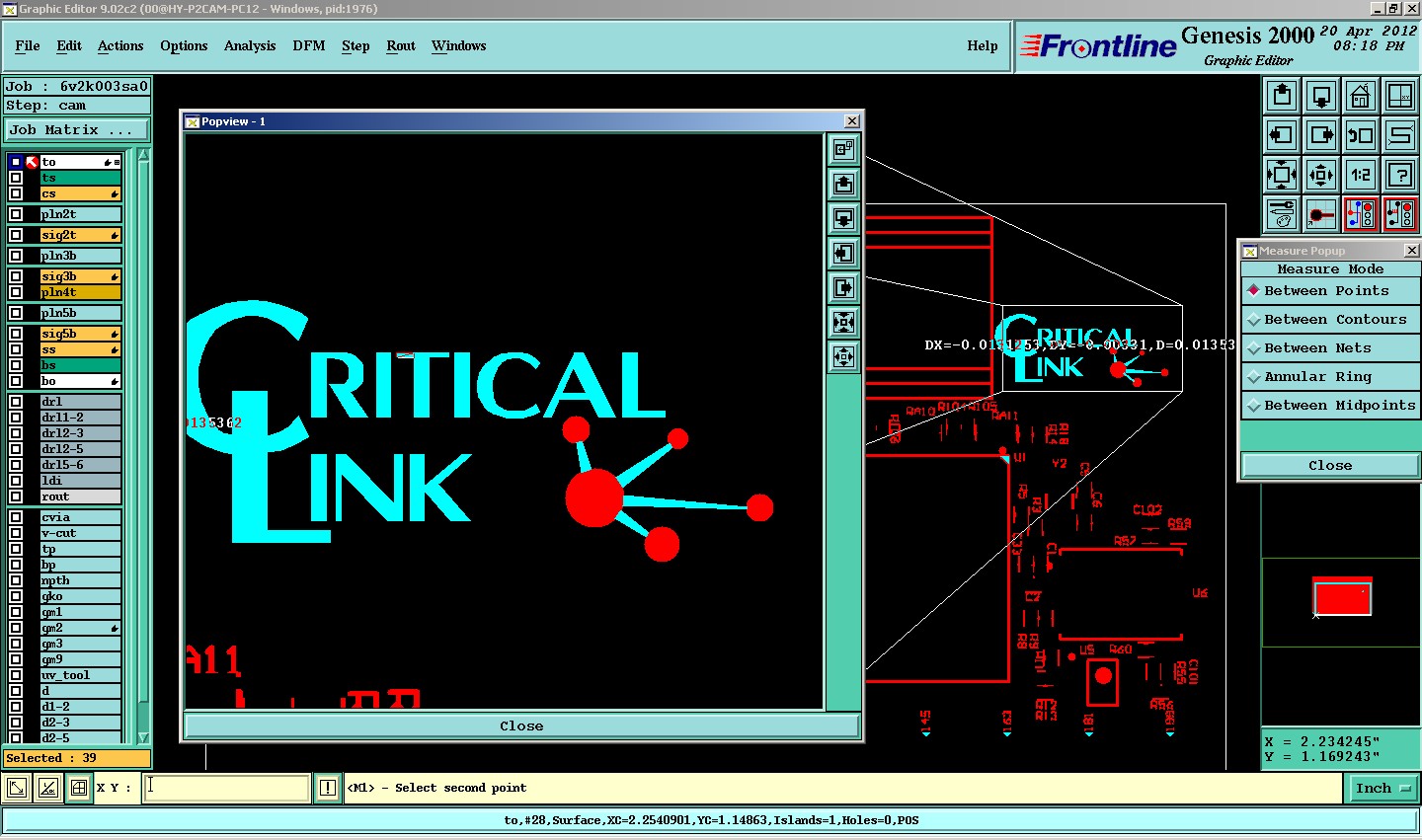This screenshot has width=1422, height=840.
Task: Click the 1:2 zoom scale icon
Action: pos(1361,175)
